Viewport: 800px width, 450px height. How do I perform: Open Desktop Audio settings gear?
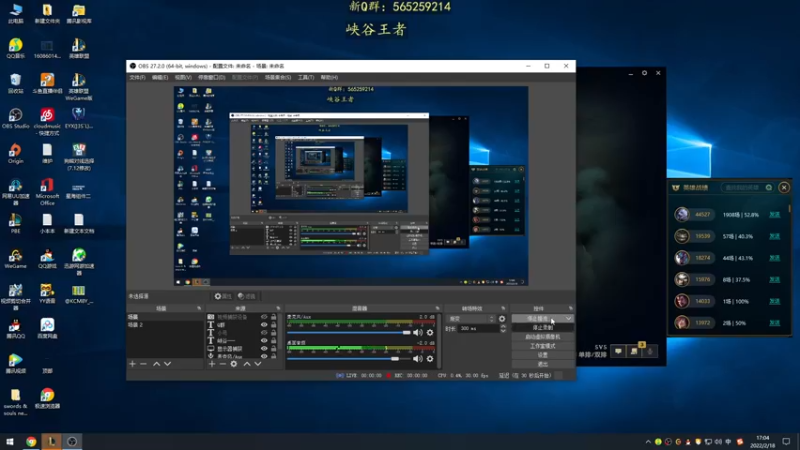click(430, 359)
